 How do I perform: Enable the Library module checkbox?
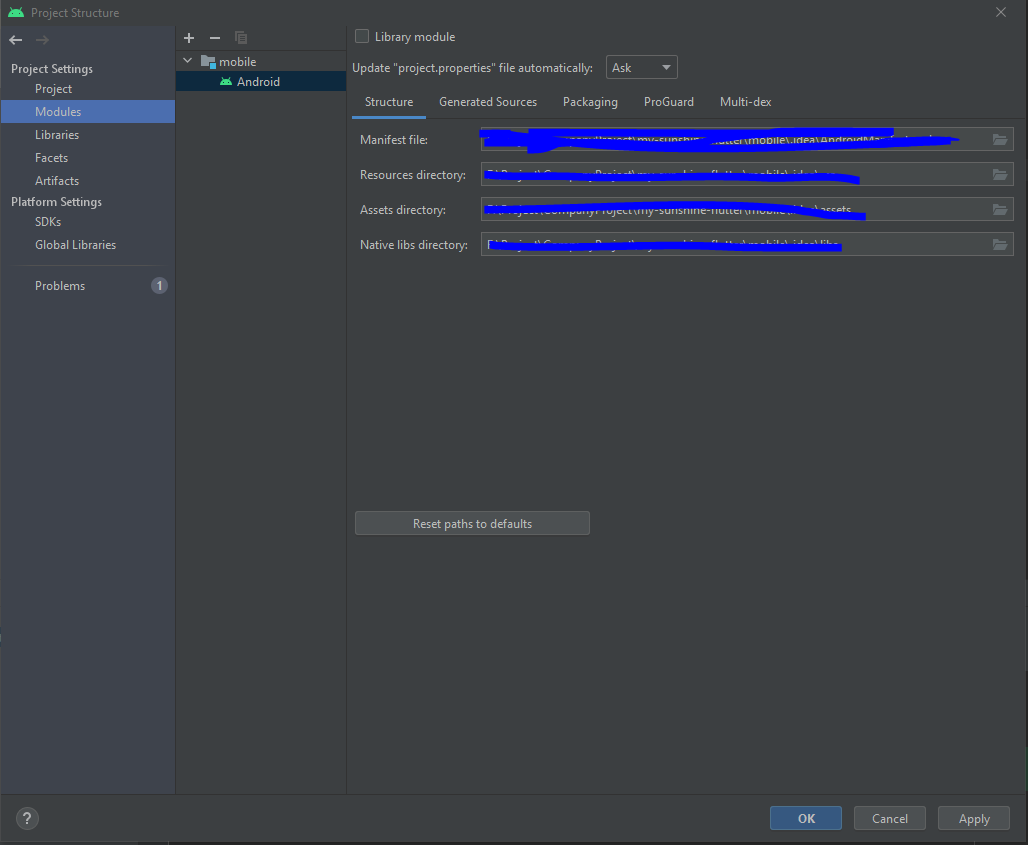pos(362,37)
